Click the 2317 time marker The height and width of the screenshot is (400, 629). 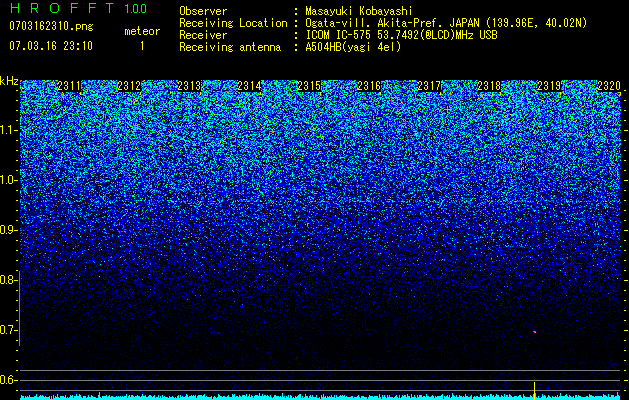click(x=429, y=86)
